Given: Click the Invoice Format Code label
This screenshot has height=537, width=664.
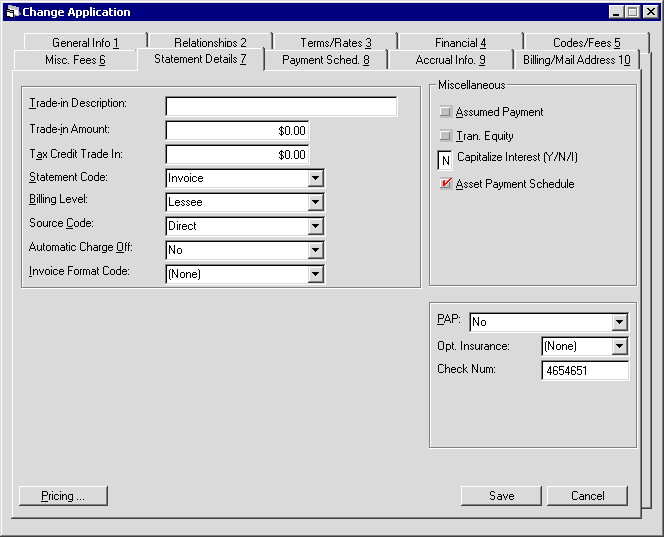Looking at the screenshot, I should coord(79,271).
